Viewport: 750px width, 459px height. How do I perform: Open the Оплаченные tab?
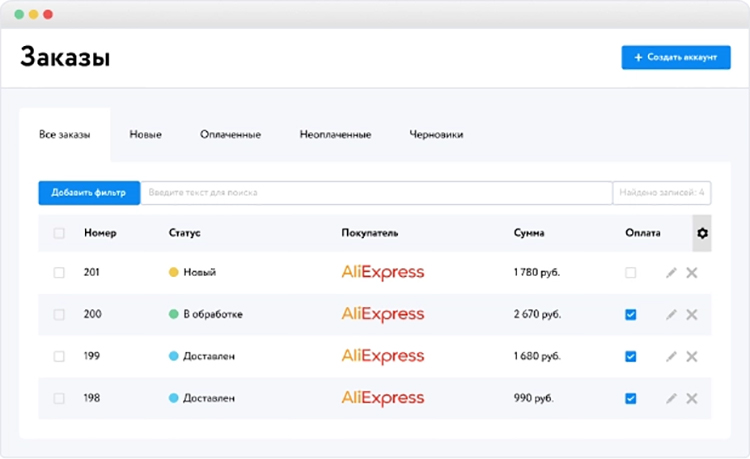[x=230, y=135]
